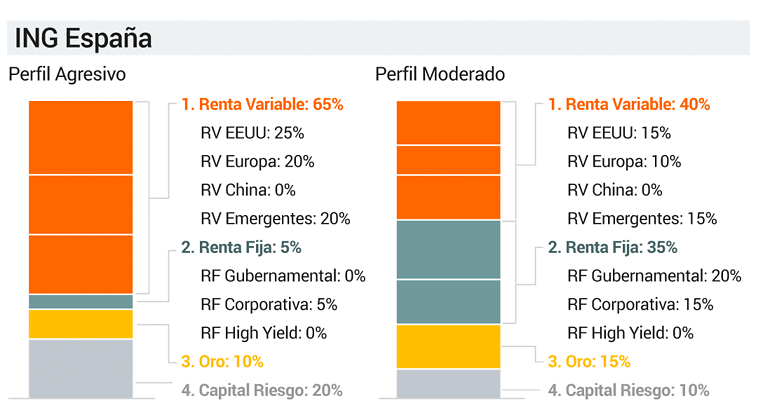
Task: Click the RV EEUU: 25% entry
Action: pyautogui.click(x=252, y=132)
